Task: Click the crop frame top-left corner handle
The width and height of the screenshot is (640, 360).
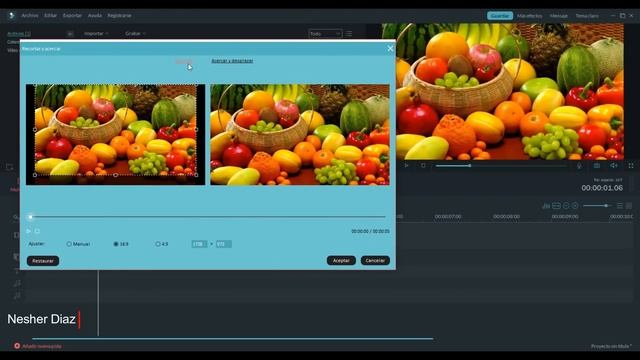Action: point(35,85)
